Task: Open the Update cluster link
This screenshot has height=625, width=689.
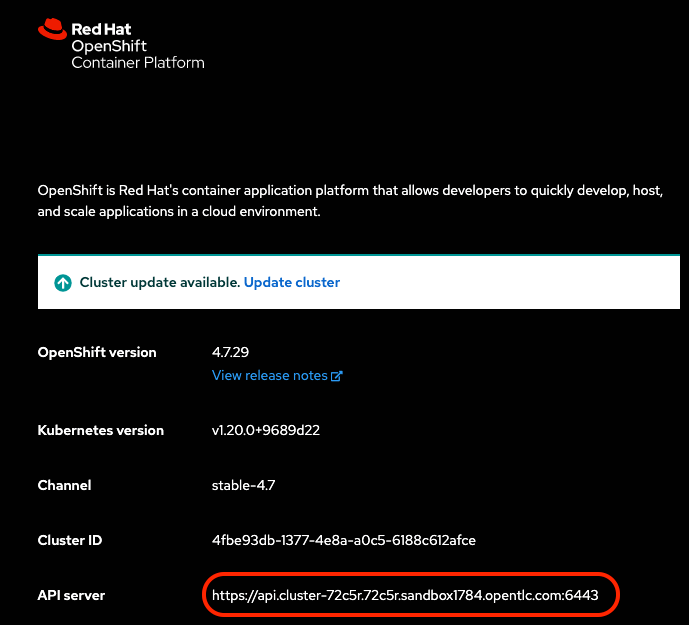Action: pos(292,283)
